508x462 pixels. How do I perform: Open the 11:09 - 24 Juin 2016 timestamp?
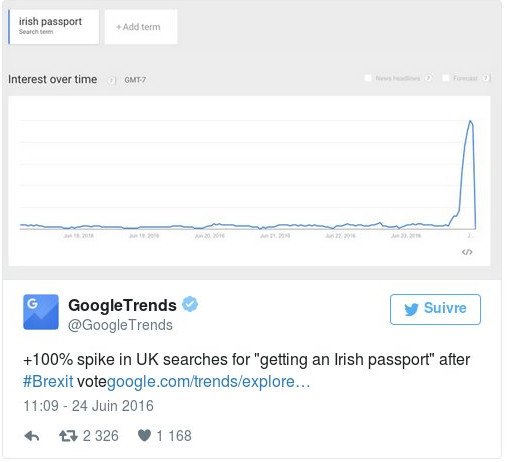[x=88, y=406]
